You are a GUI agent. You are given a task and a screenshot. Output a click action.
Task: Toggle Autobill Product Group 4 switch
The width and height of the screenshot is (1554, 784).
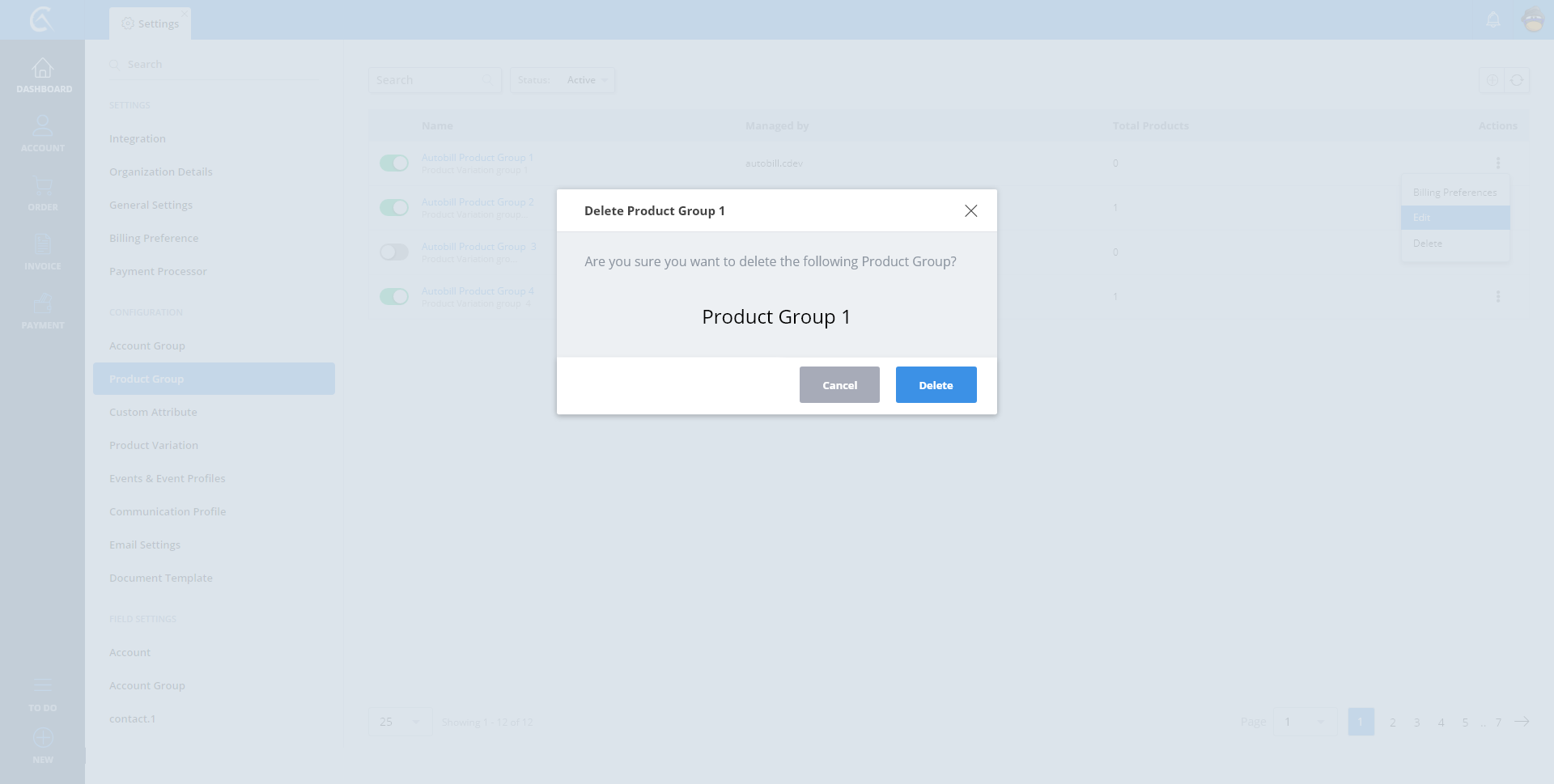pos(394,297)
